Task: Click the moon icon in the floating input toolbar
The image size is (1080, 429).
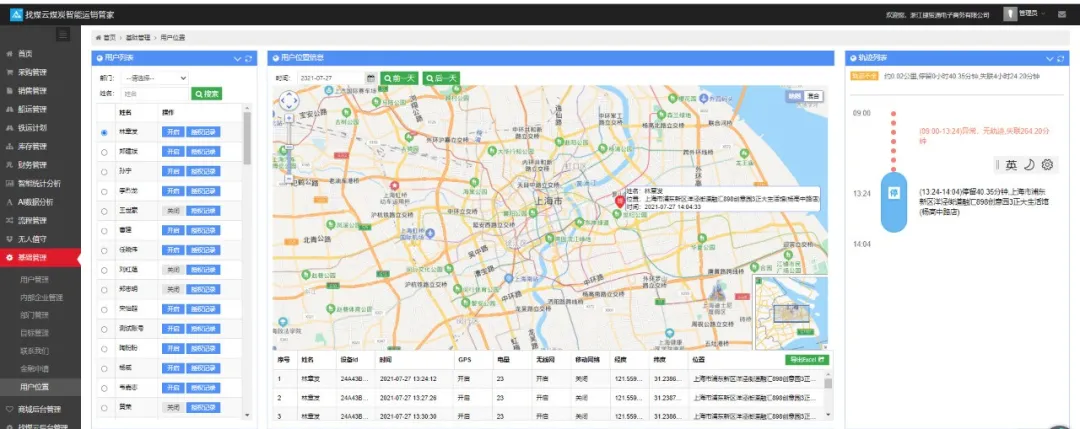Action: point(1029,165)
